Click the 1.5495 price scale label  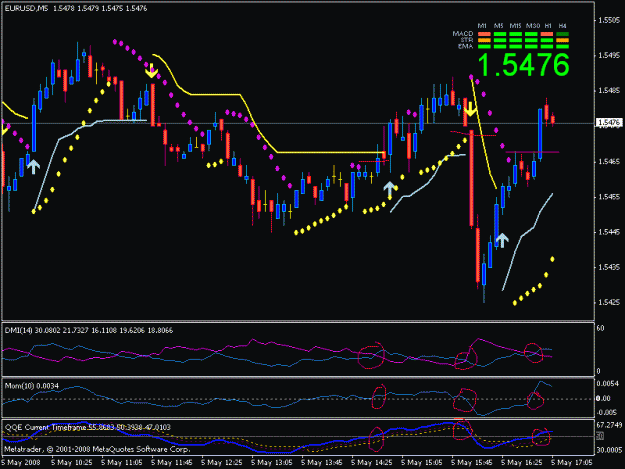(x=609, y=55)
